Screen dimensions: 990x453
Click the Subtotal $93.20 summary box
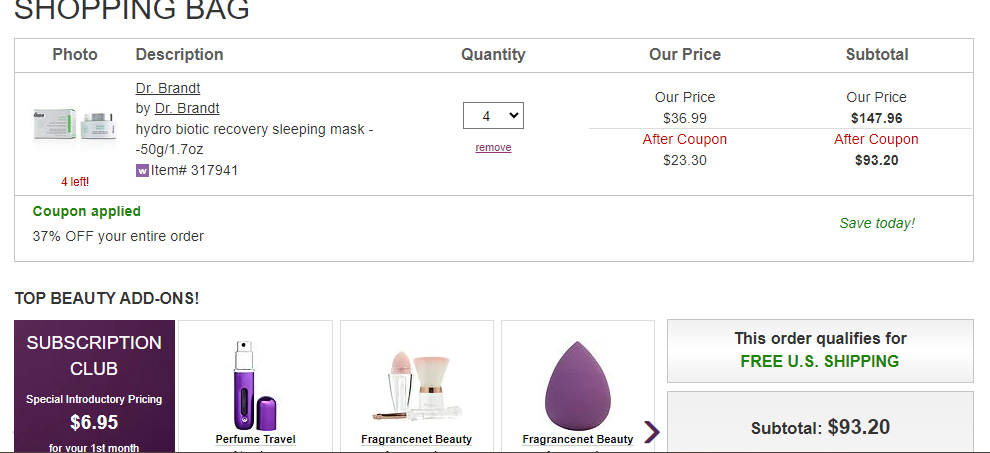tap(820, 422)
